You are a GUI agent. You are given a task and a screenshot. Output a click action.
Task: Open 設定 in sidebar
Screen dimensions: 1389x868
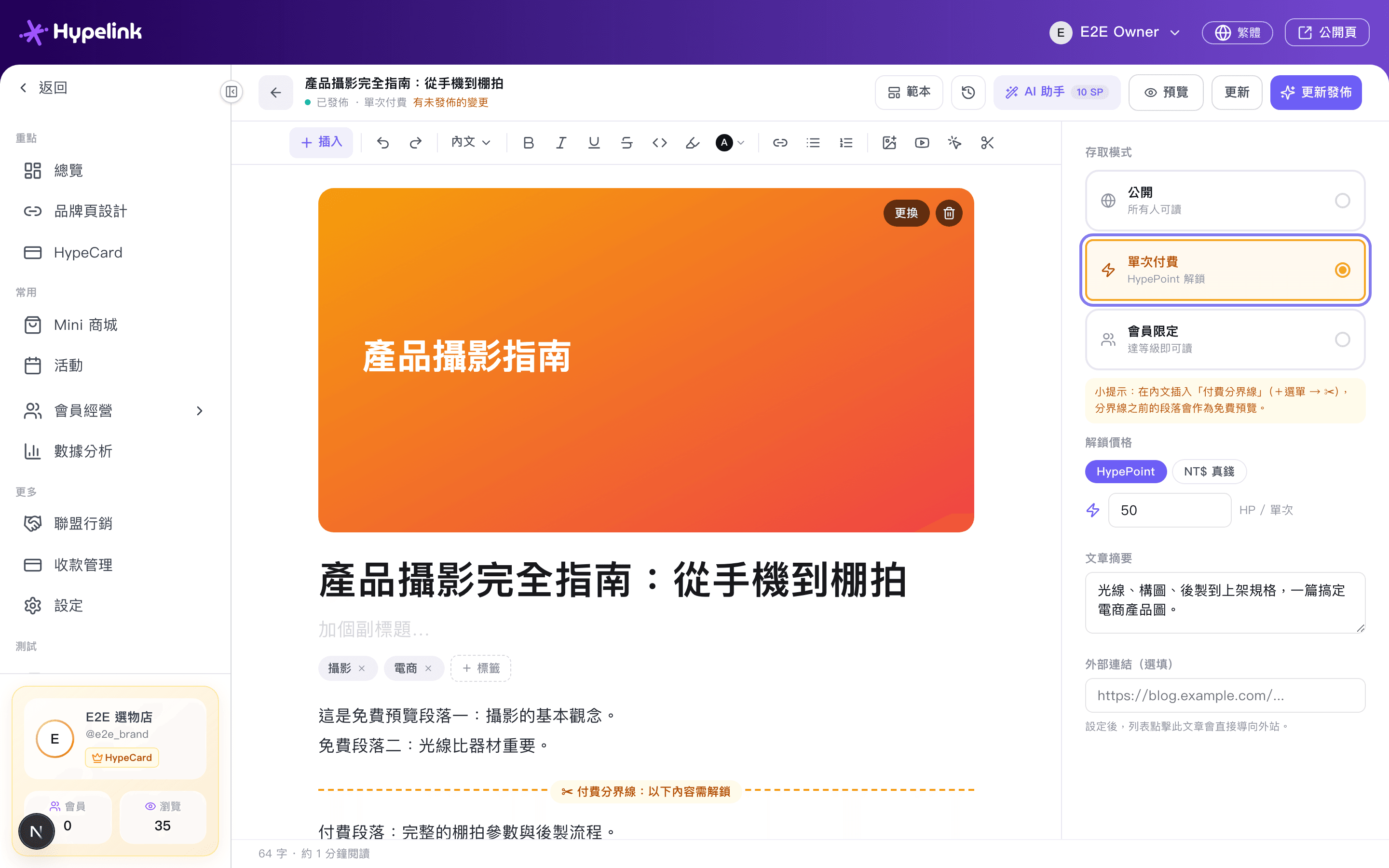point(115,606)
